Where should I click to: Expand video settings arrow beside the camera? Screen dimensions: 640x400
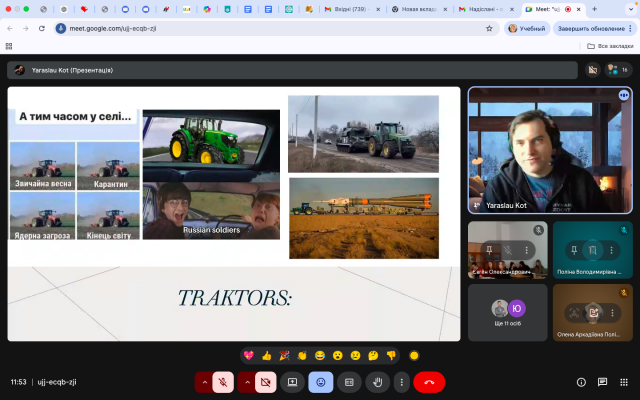[247, 382]
